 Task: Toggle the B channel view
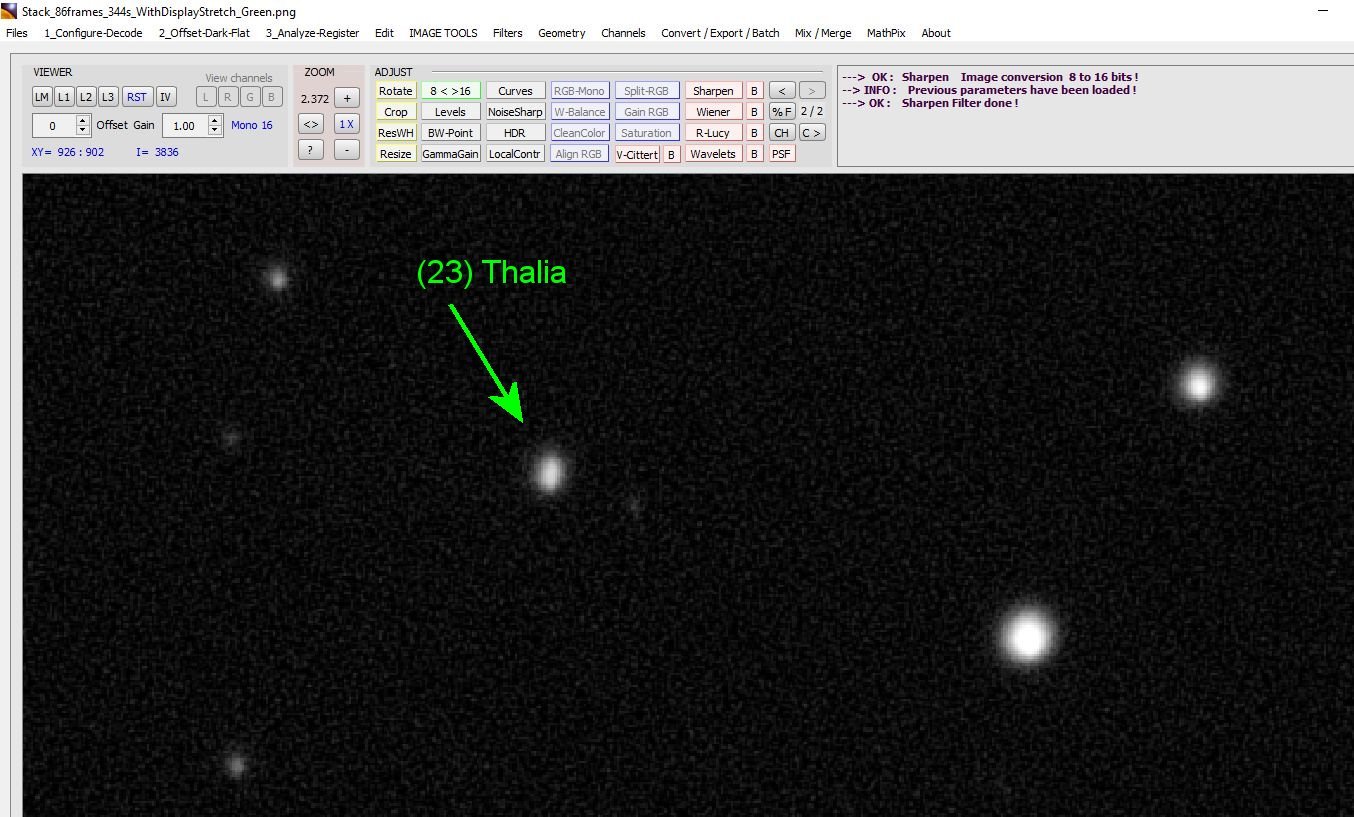[271, 96]
